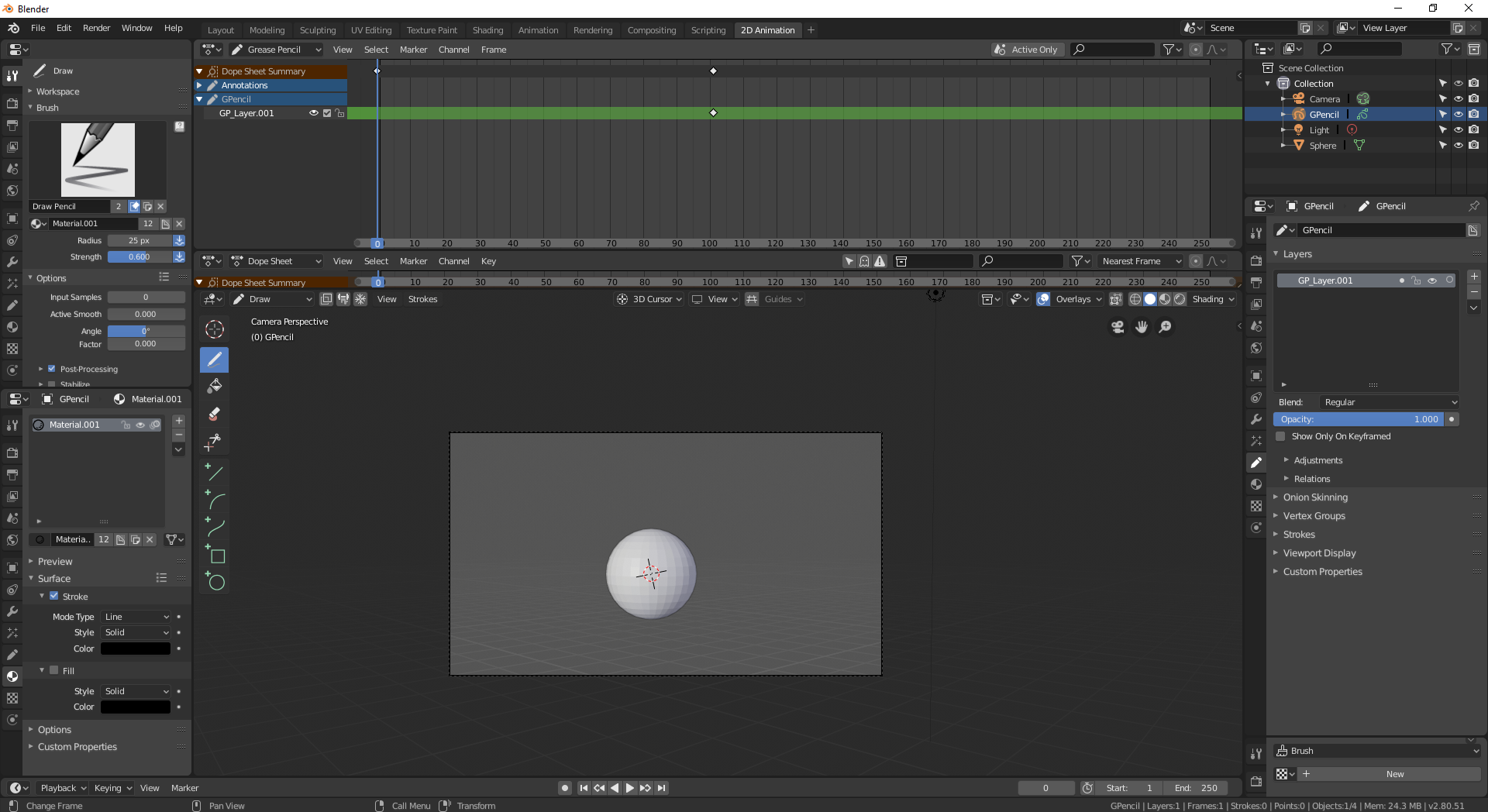The width and height of the screenshot is (1488, 812).
Task: Enable the Fill checkbox
Action: click(54, 670)
